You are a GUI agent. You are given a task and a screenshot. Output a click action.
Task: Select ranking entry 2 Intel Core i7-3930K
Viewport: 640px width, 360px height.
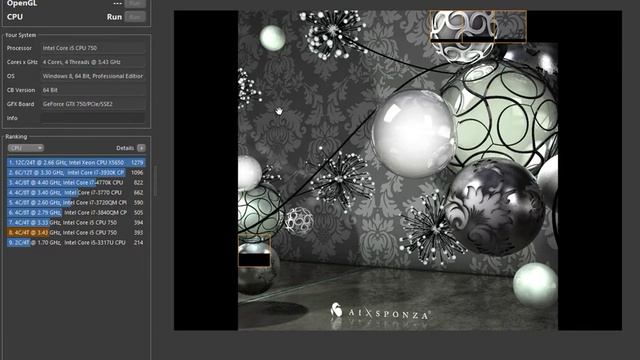click(76, 173)
